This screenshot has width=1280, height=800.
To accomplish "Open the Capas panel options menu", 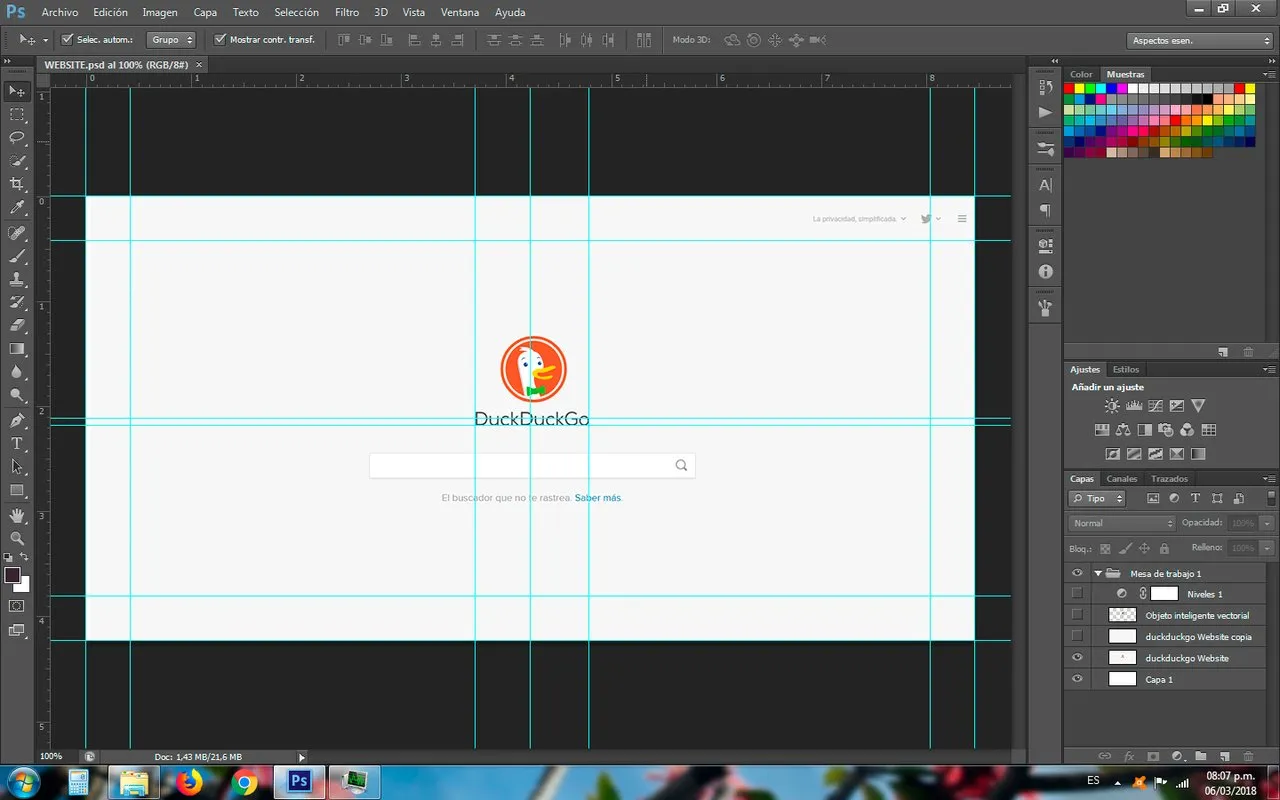I will [1269, 479].
